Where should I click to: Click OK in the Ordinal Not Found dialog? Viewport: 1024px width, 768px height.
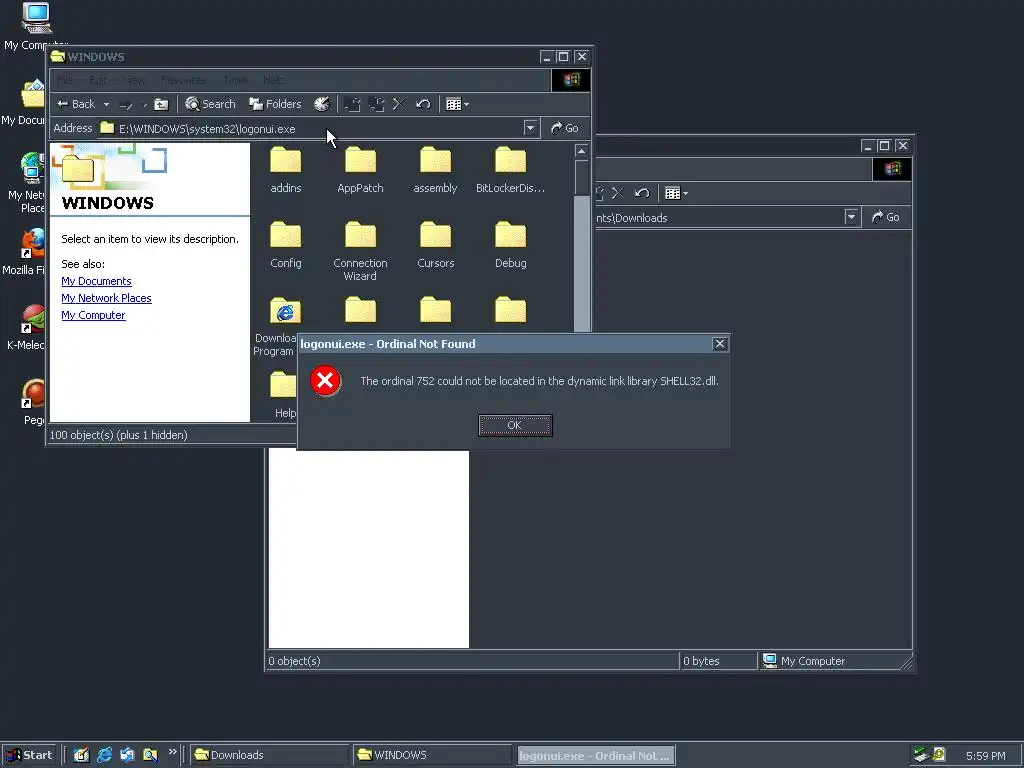click(515, 425)
